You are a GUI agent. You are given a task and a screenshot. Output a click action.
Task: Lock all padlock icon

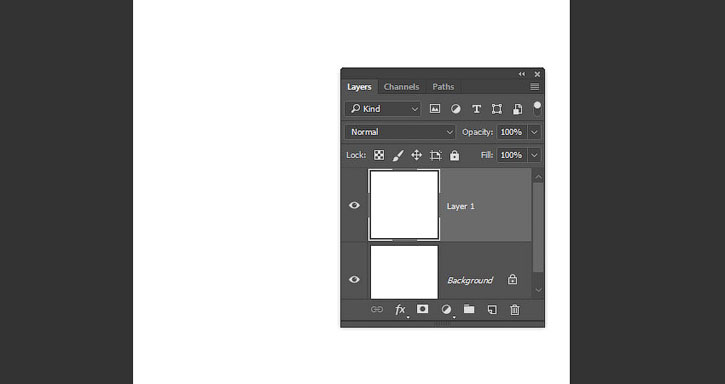[x=455, y=155]
